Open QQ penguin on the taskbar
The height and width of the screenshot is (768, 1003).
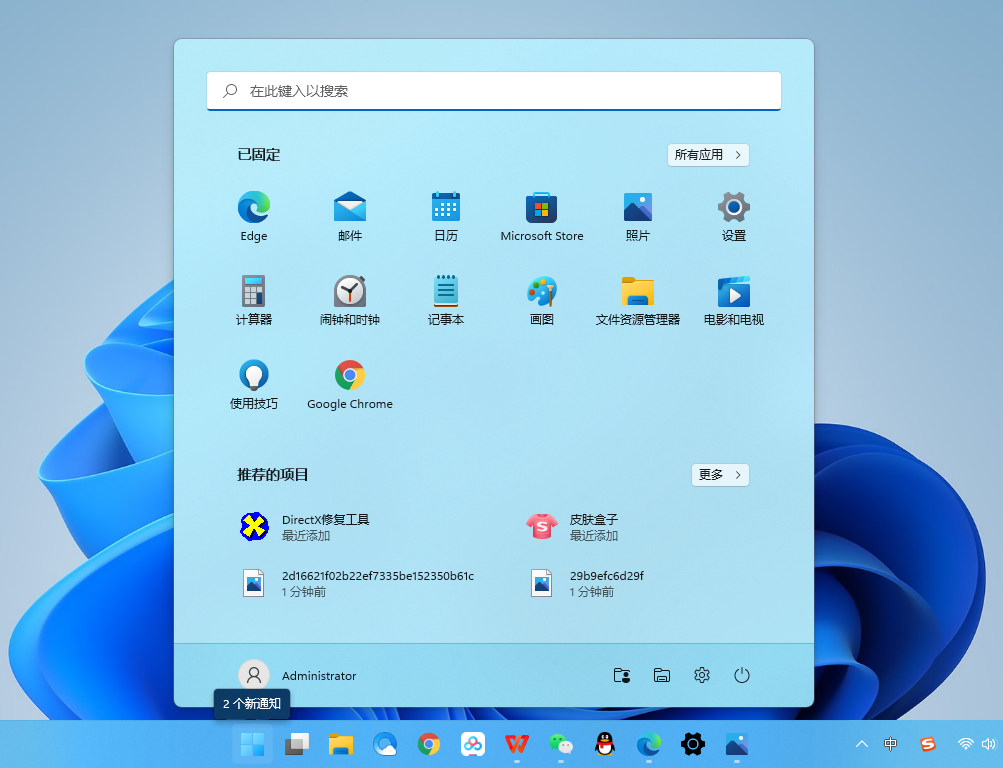[x=604, y=744]
